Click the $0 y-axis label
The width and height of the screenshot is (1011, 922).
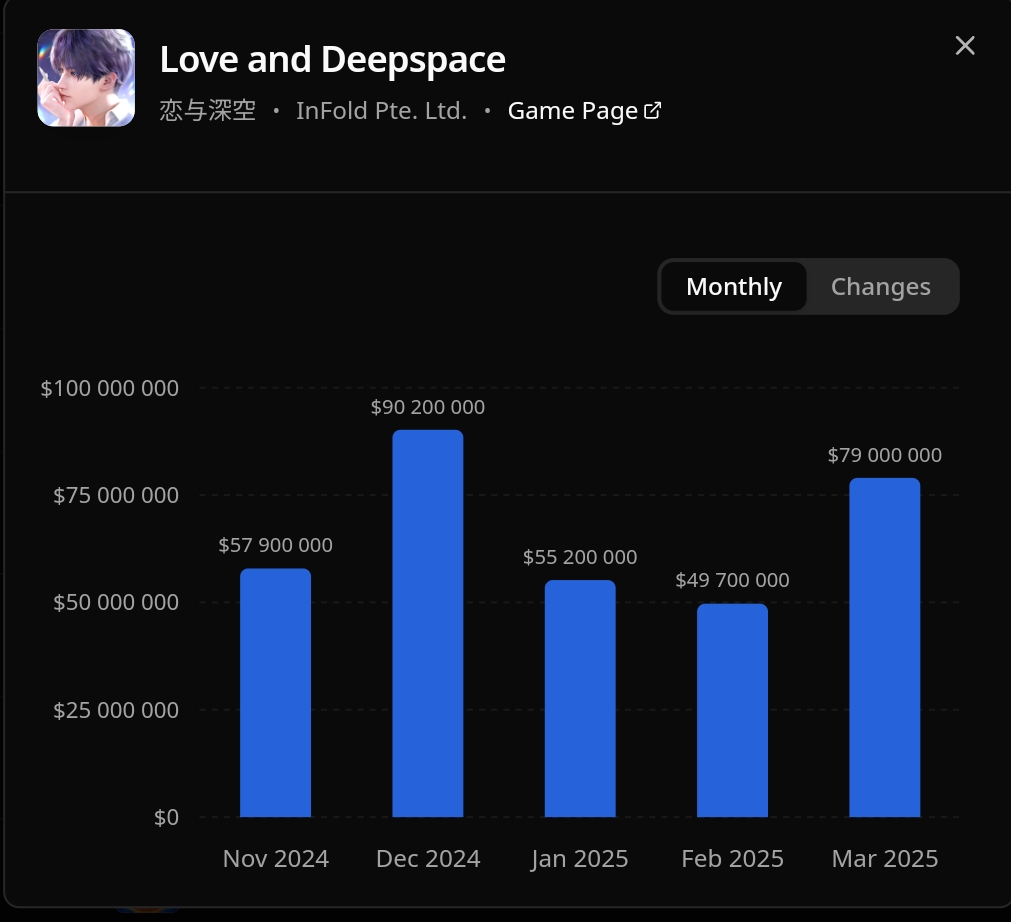point(166,817)
